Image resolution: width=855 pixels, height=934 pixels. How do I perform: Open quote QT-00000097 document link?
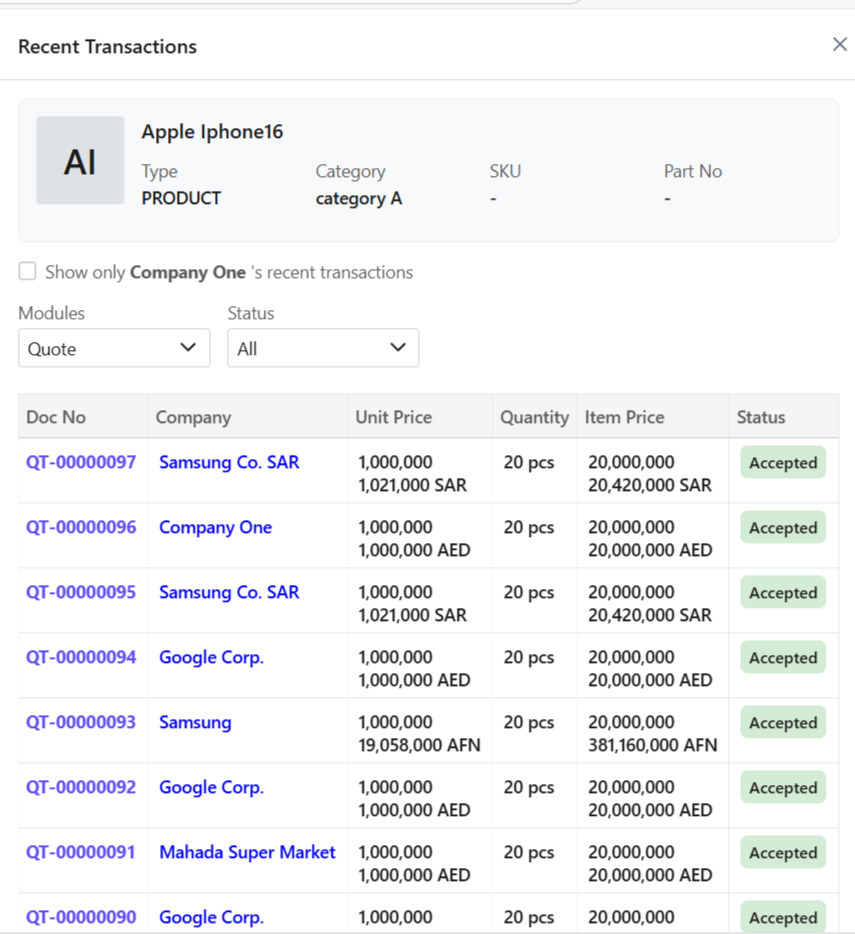(x=81, y=462)
